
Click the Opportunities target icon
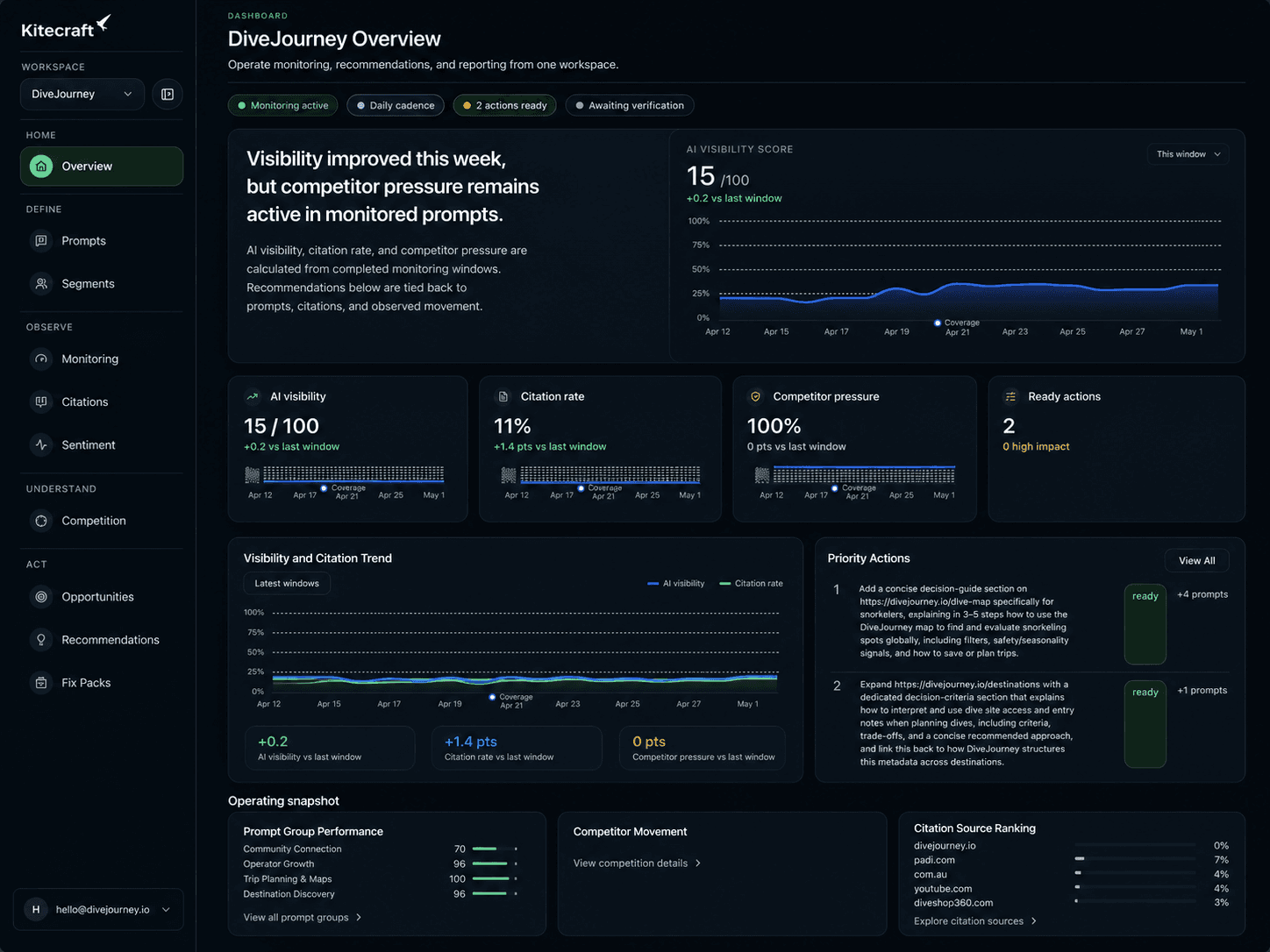click(x=41, y=597)
